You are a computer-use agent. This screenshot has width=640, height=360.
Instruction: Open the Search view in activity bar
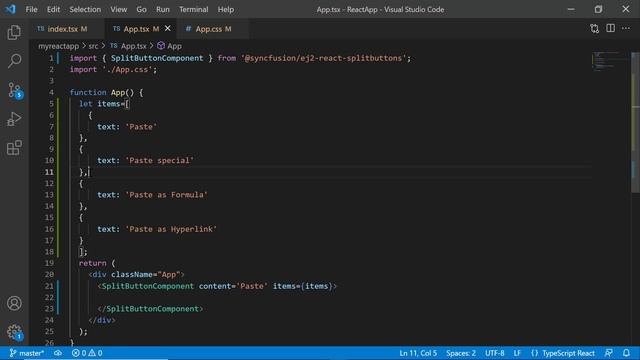pyautogui.click(x=14, y=61)
